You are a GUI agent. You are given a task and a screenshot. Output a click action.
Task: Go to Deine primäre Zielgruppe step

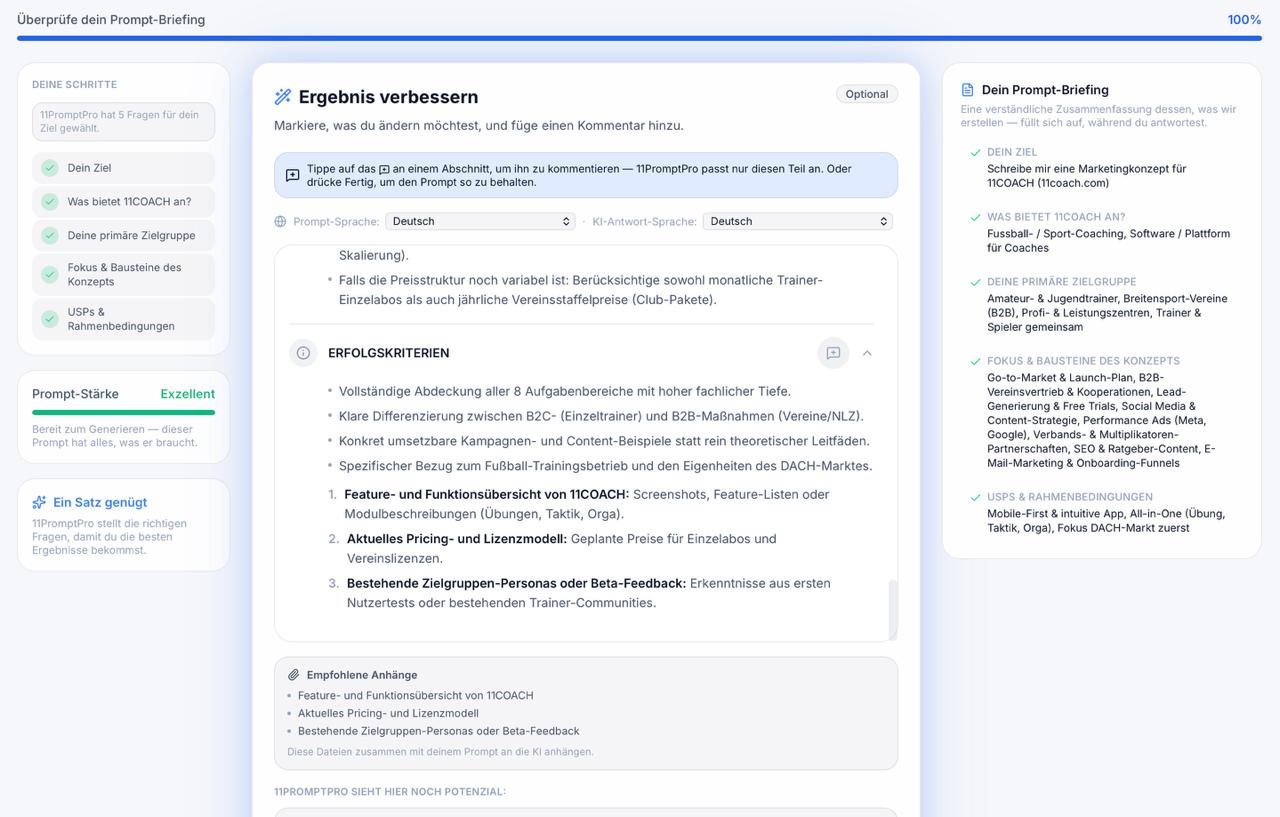(123, 236)
